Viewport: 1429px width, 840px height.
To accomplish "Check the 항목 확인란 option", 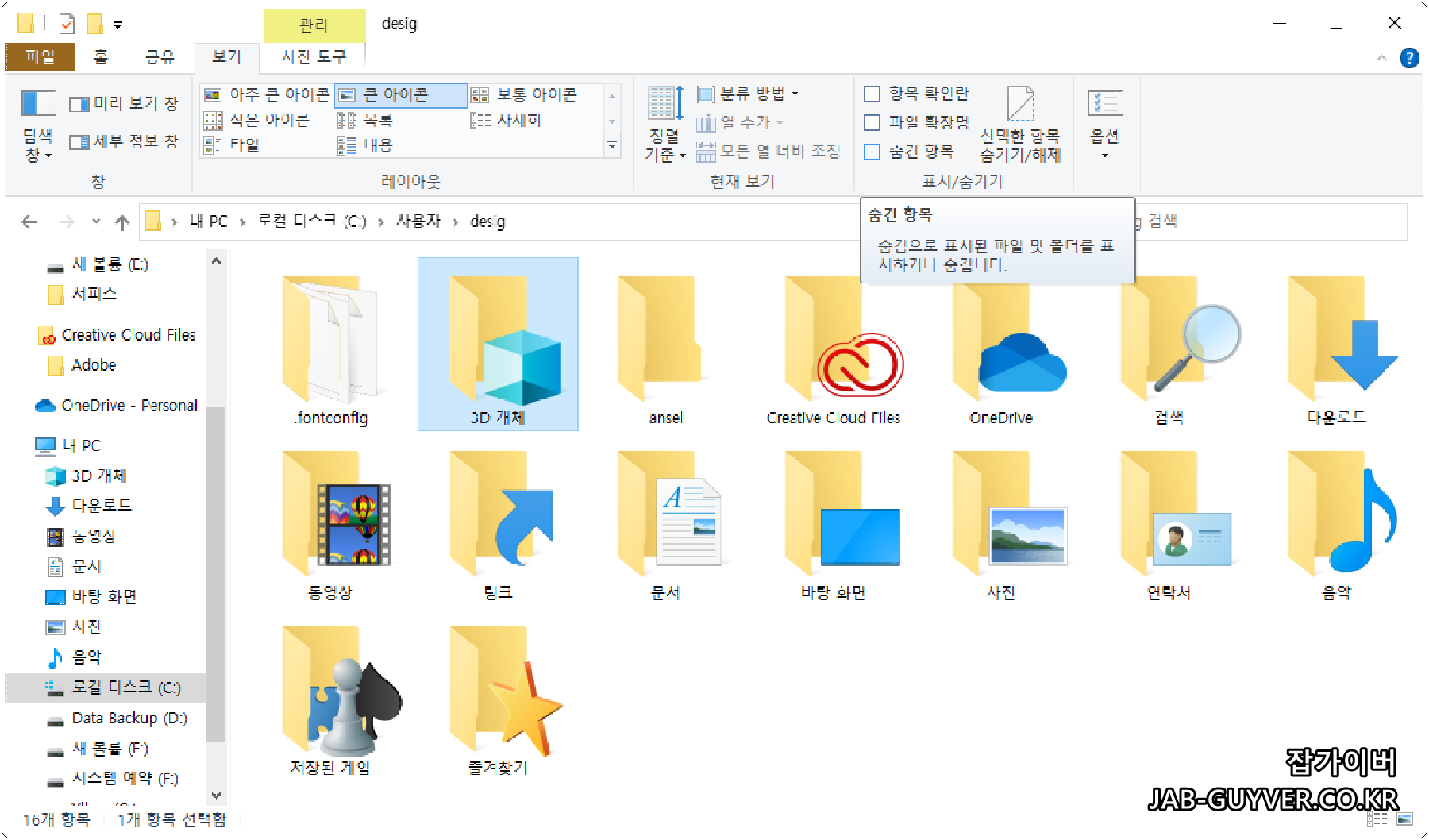I will point(870,93).
